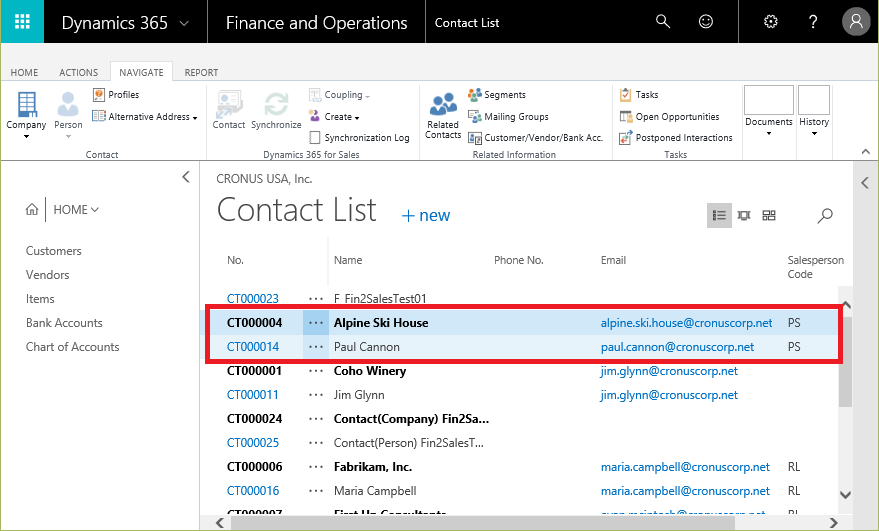Open the feedback smiley icon
This screenshot has height=531, width=879.
click(706, 22)
